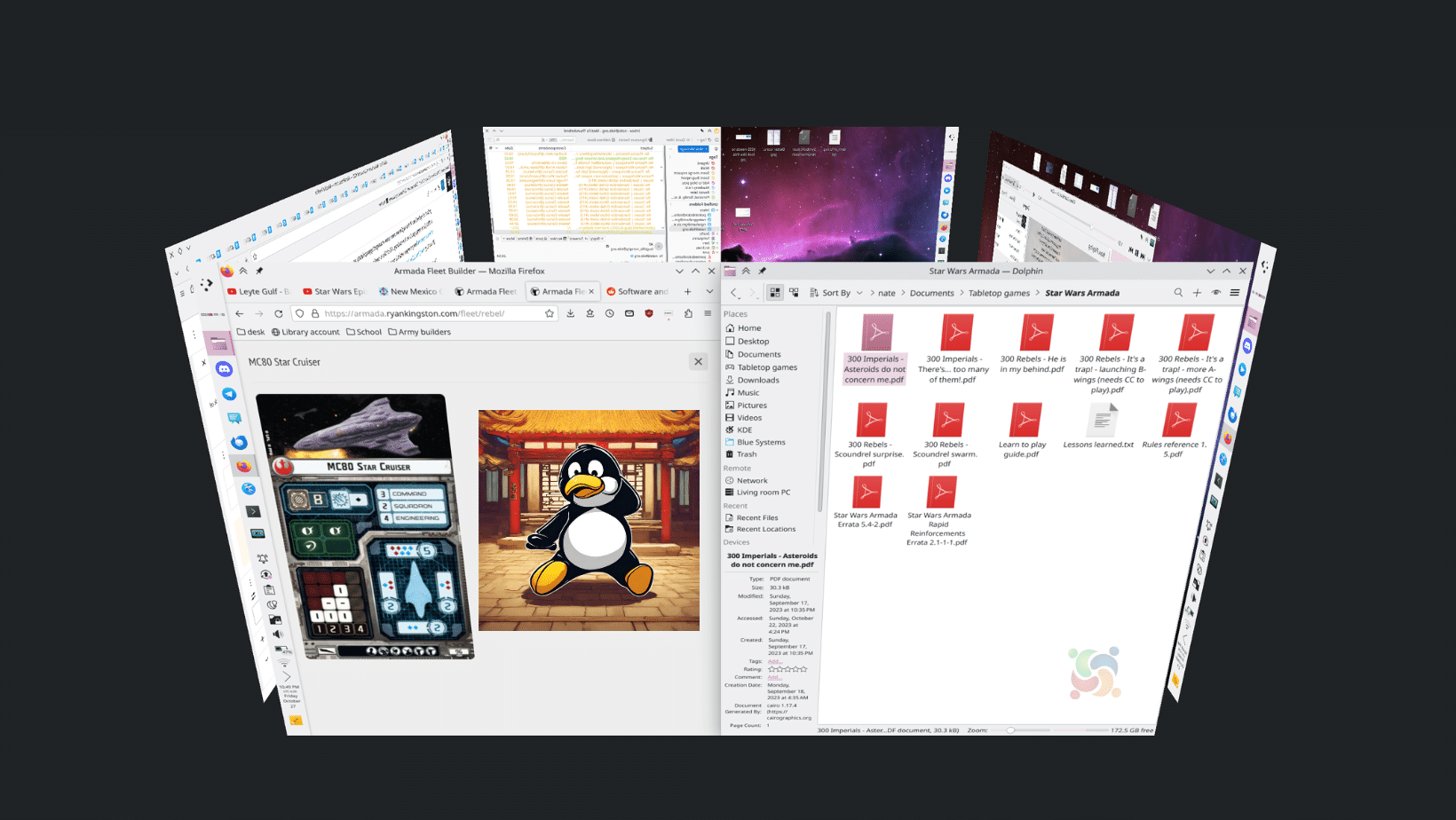Screen dimensions: 1456x820
Task: Go back using Dolphin's back arrow
Action: 733,292
